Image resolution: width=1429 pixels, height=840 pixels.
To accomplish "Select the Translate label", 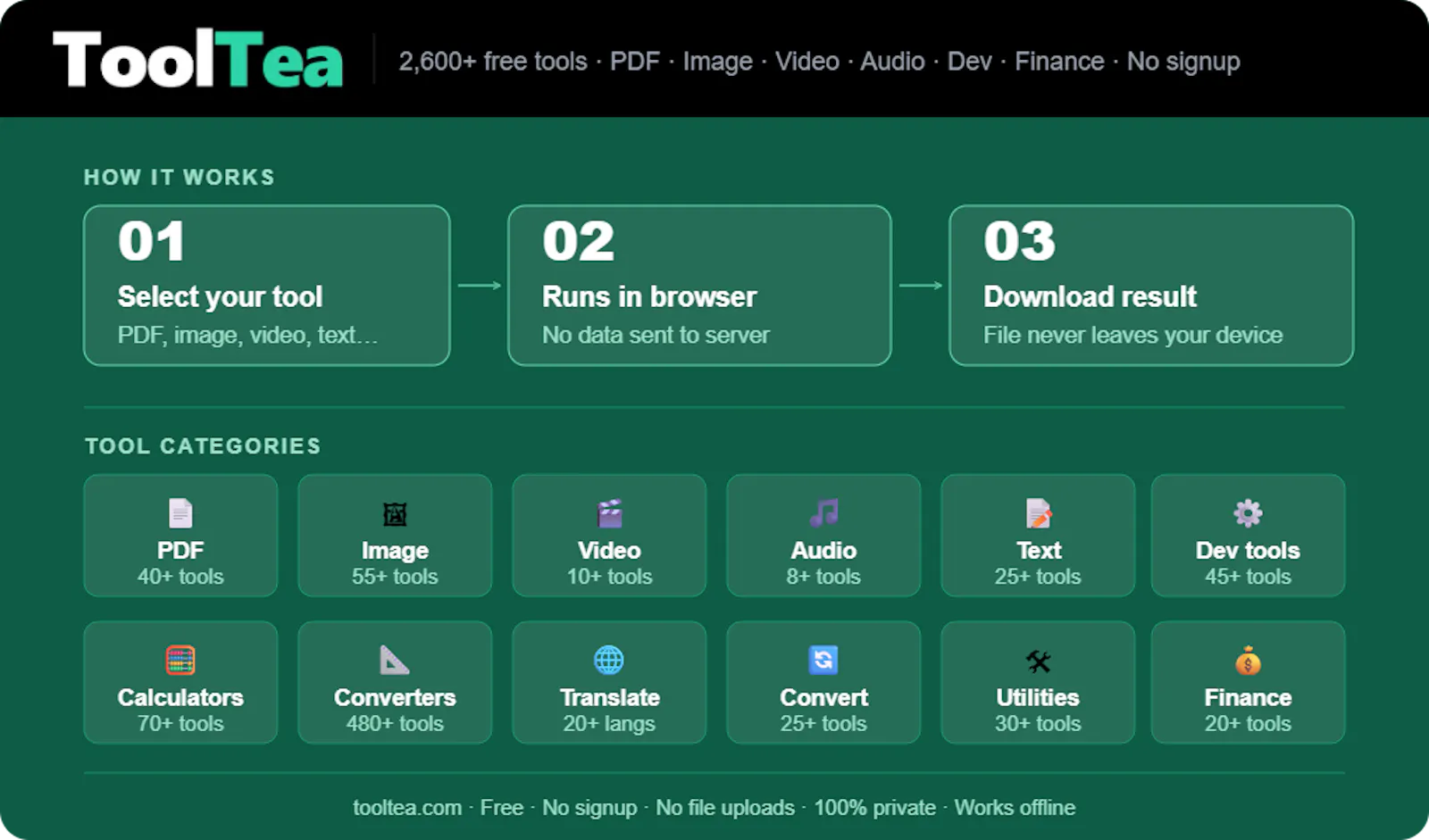I will (610, 697).
